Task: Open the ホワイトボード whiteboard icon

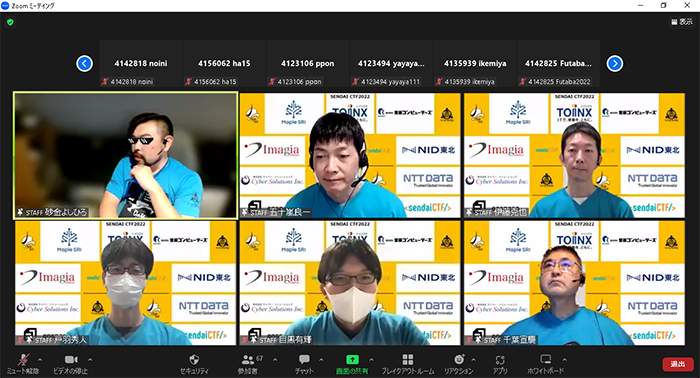Action: 546,359
